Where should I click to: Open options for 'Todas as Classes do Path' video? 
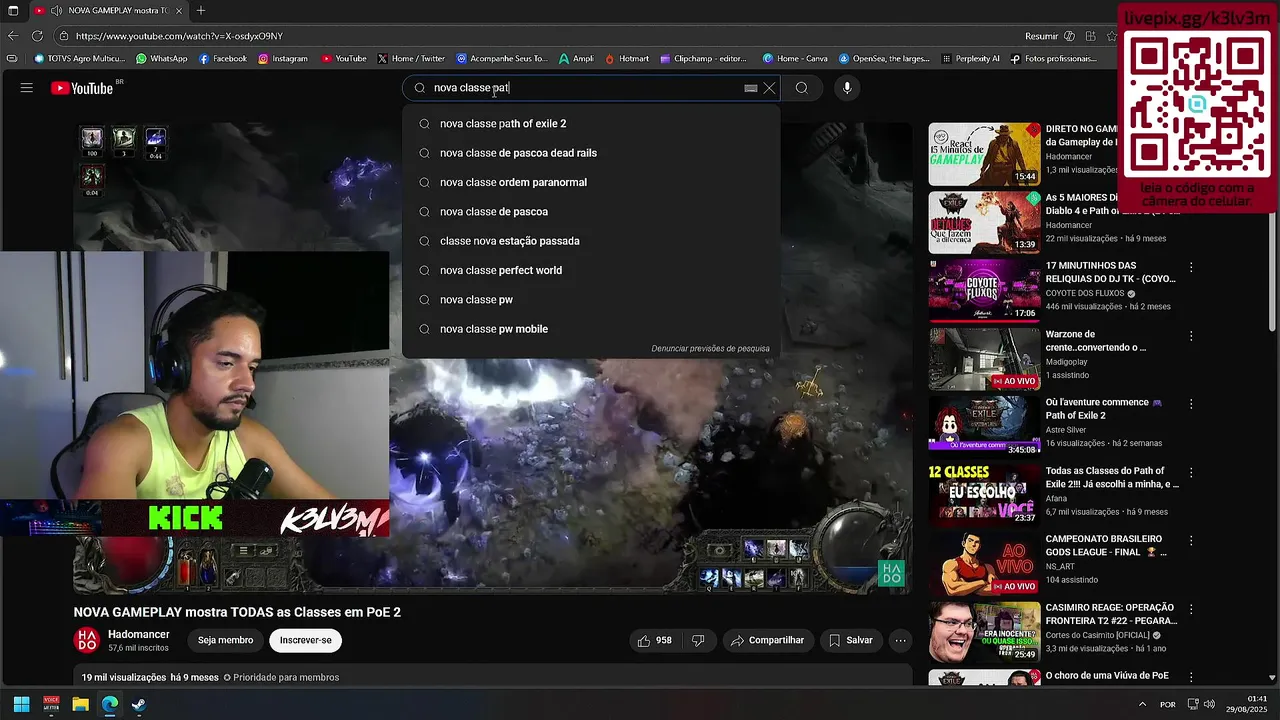[1191, 472]
